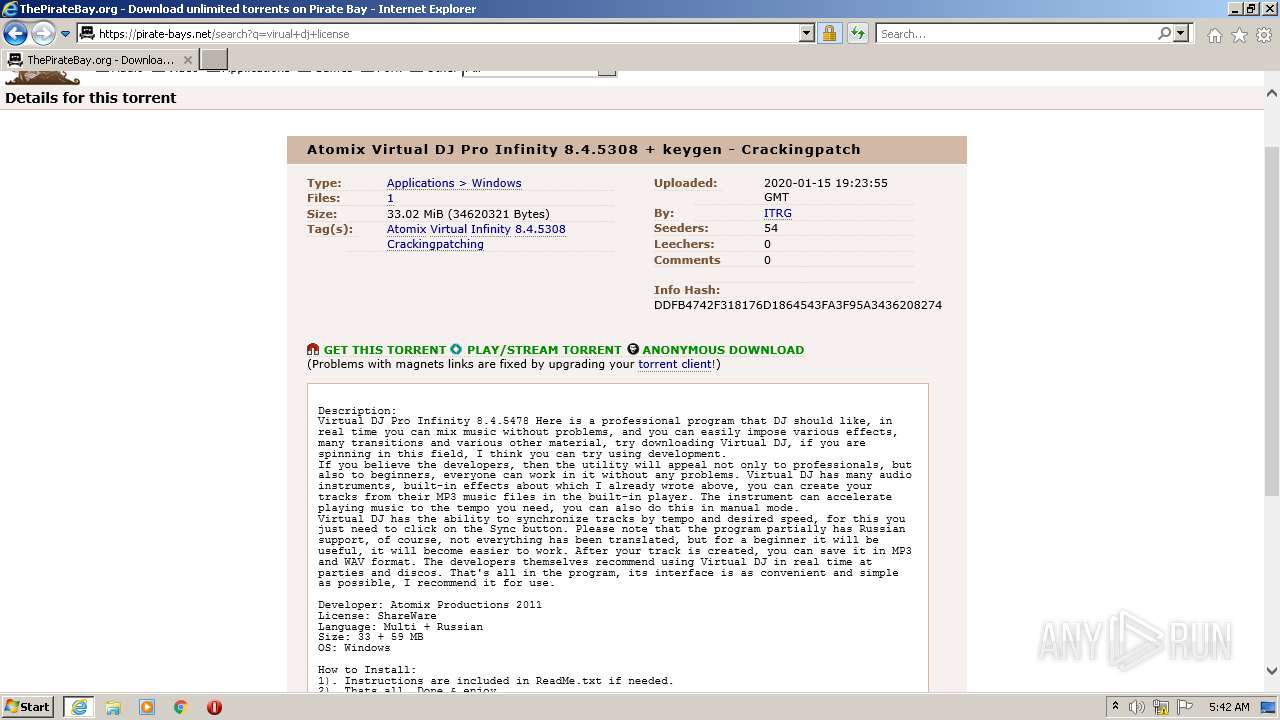
Task: Click the taskbar clock 5:42 AM
Action: (1229, 707)
